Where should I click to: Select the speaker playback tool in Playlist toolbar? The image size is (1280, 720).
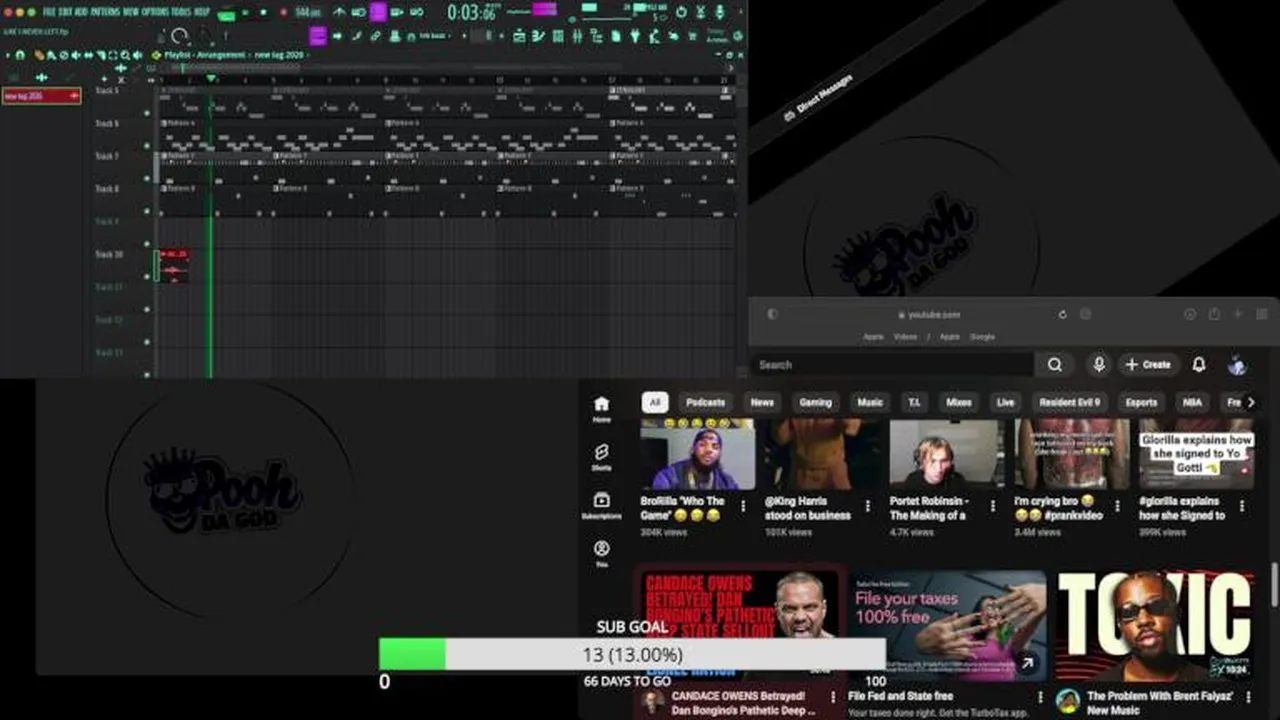(x=137, y=55)
